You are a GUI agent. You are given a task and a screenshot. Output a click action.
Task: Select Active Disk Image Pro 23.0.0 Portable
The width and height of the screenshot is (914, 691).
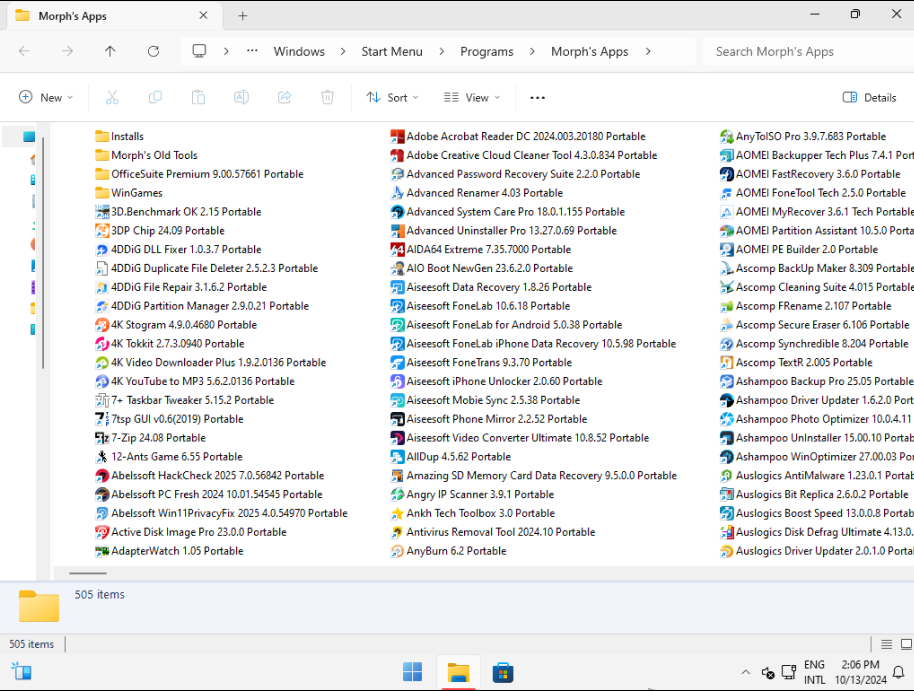coord(191,532)
